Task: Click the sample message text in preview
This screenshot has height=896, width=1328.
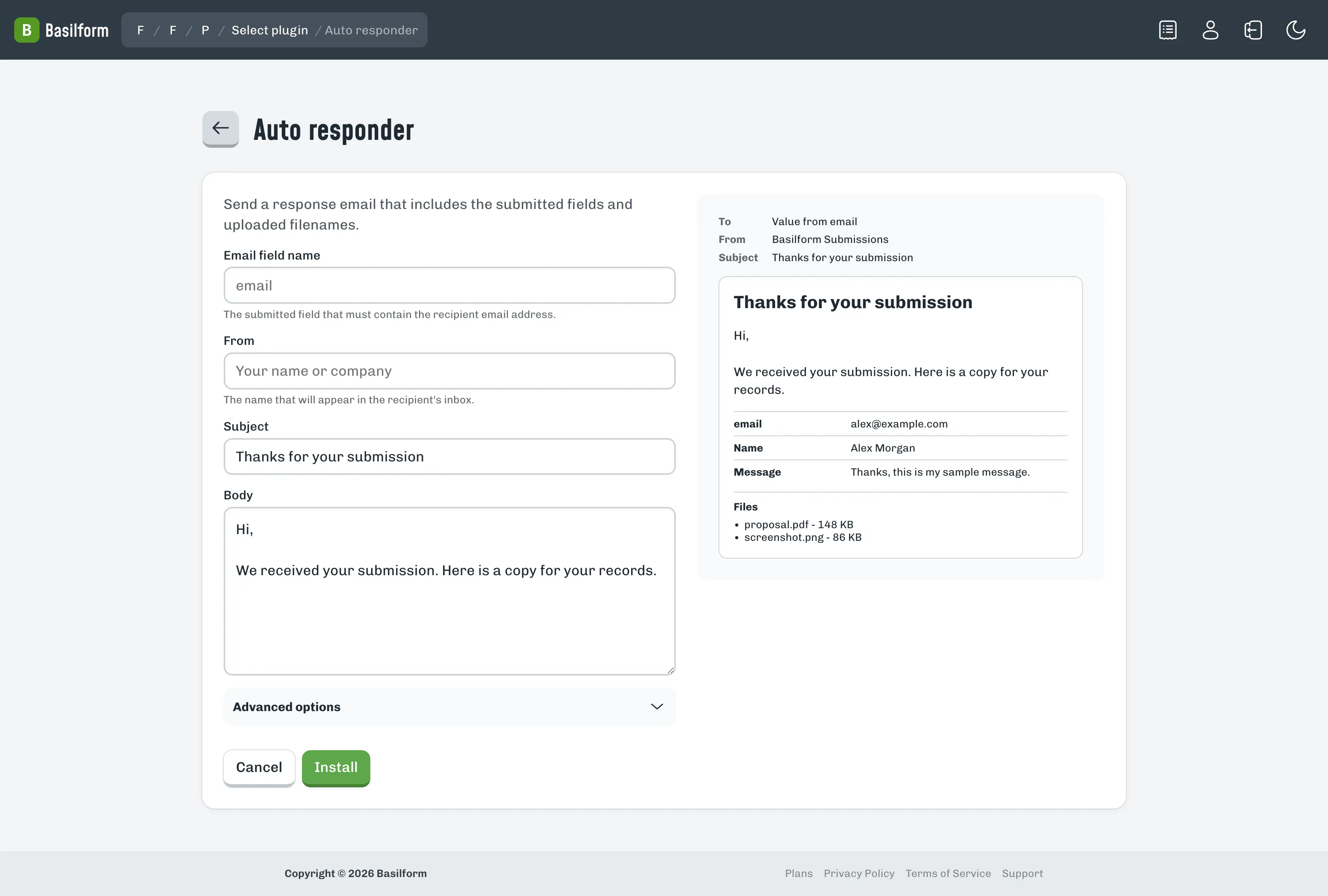Action: pyautogui.click(x=940, y=472)
